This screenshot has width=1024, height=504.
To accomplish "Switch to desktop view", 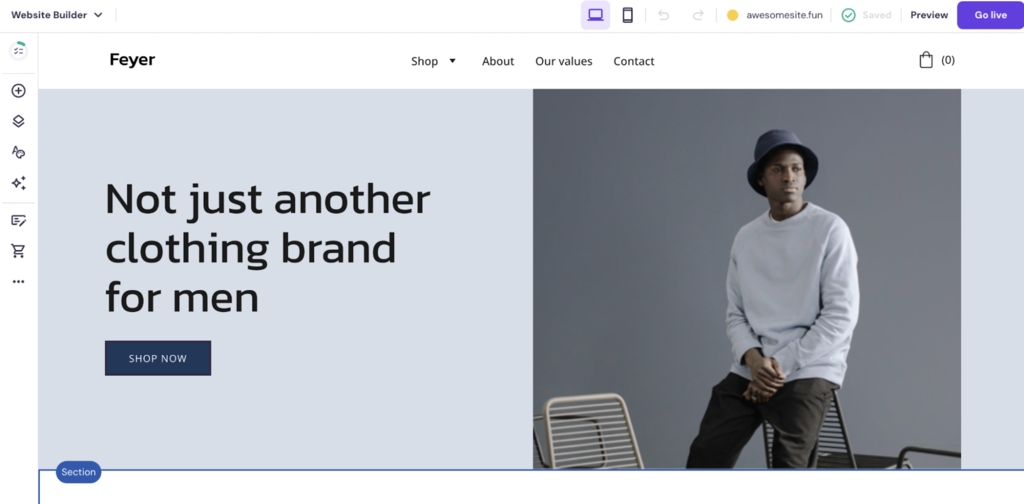I will [x=595, y=15].
